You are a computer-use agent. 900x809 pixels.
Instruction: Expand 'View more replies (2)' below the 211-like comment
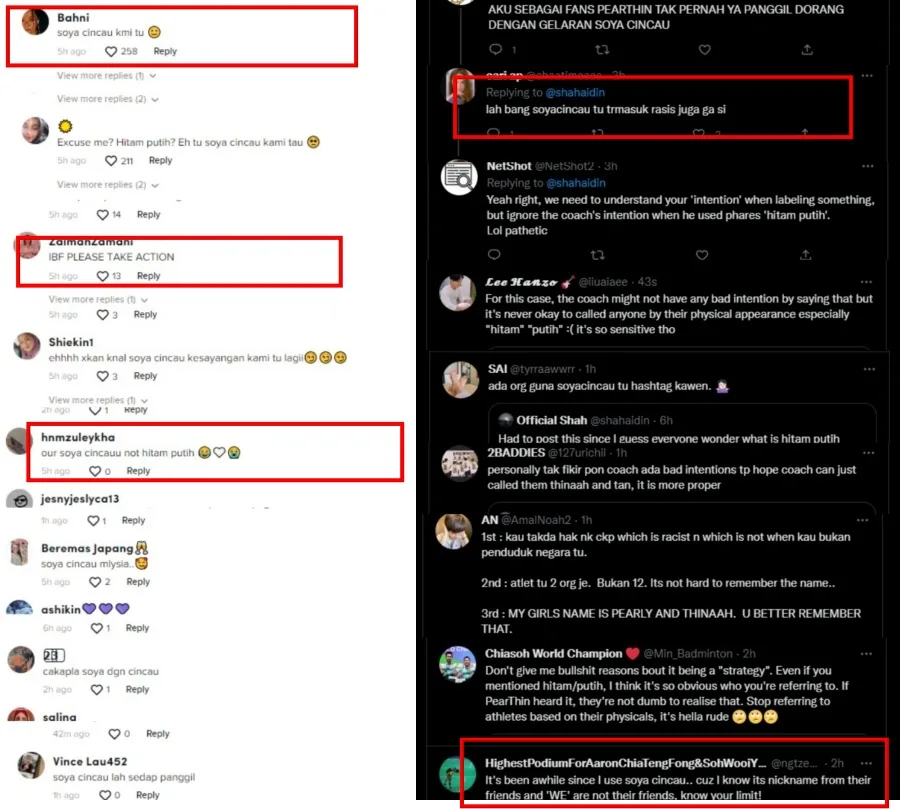(108, 185)
